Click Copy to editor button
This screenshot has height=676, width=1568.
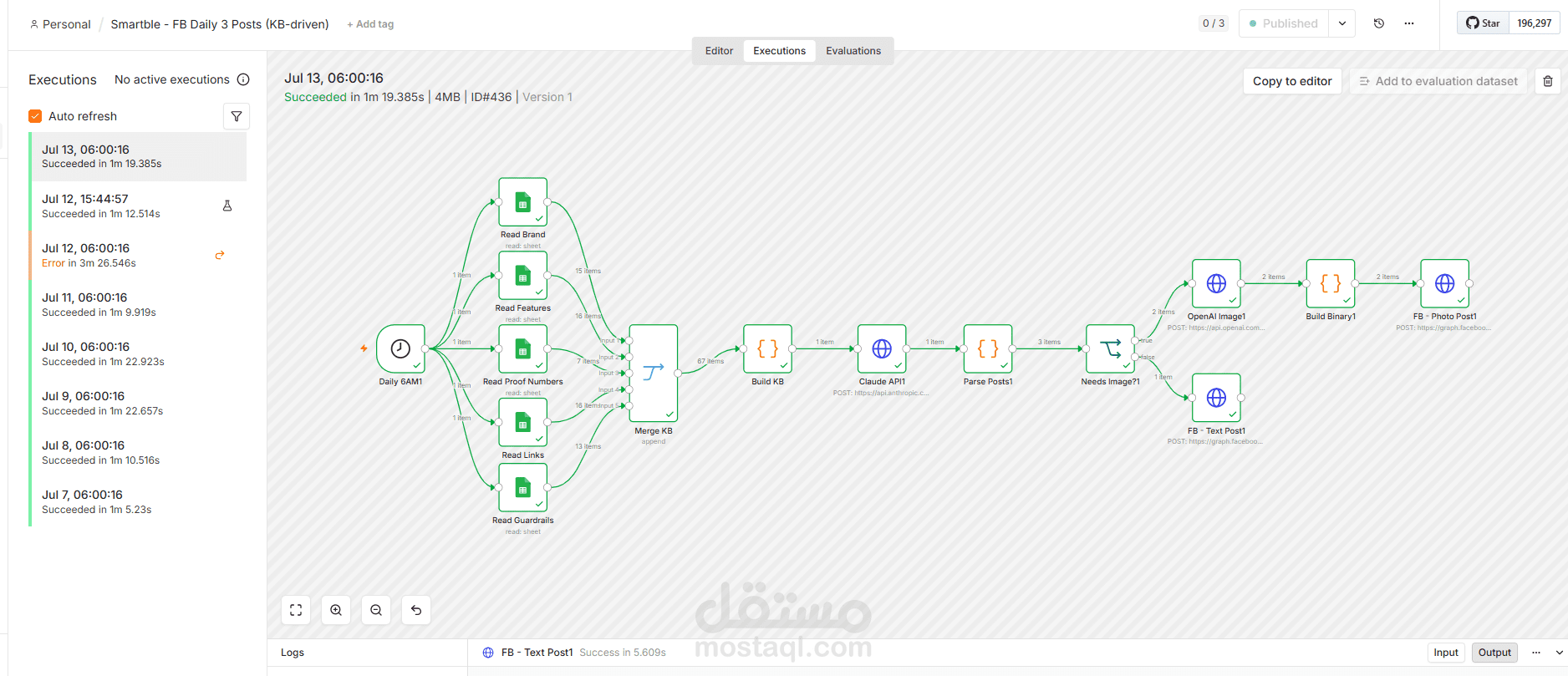[1292, 81]
